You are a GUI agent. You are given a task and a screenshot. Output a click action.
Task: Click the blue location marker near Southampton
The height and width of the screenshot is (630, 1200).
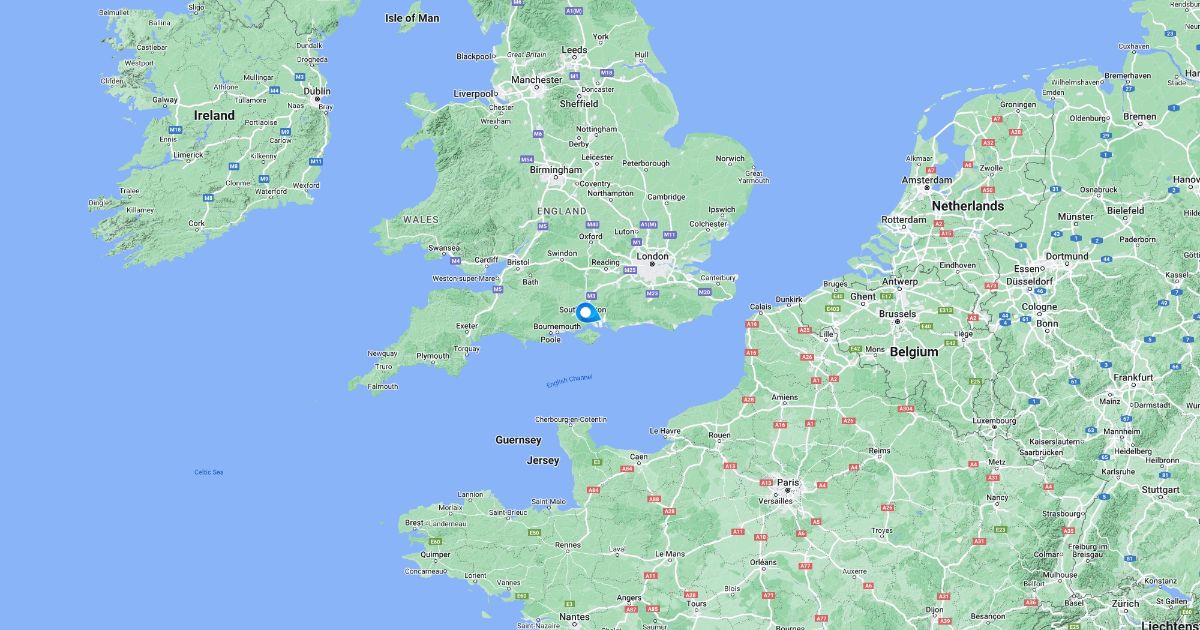[586, 312]
